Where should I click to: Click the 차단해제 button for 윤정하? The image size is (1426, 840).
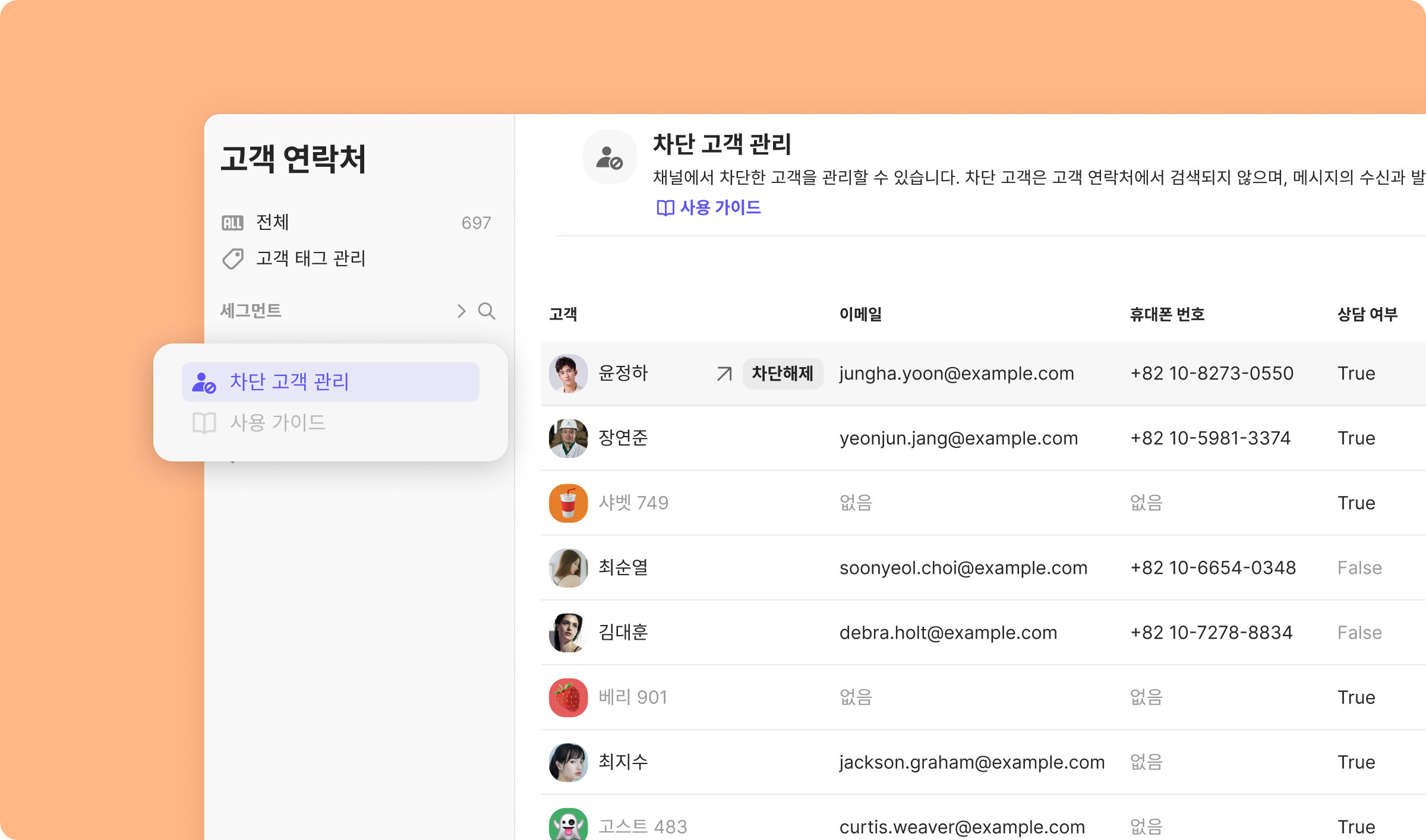click(782, 374)
